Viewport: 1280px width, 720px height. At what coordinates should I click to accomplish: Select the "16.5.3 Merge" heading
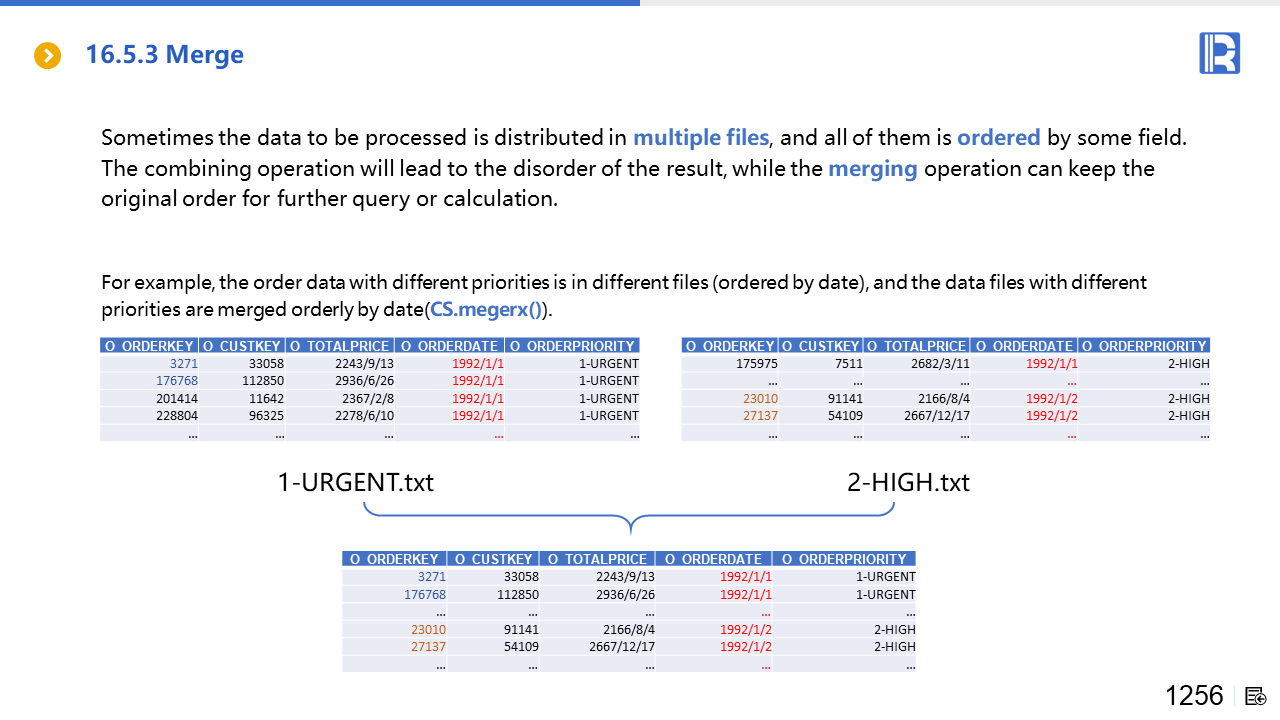pyautogui.click(x=164, y=54)
